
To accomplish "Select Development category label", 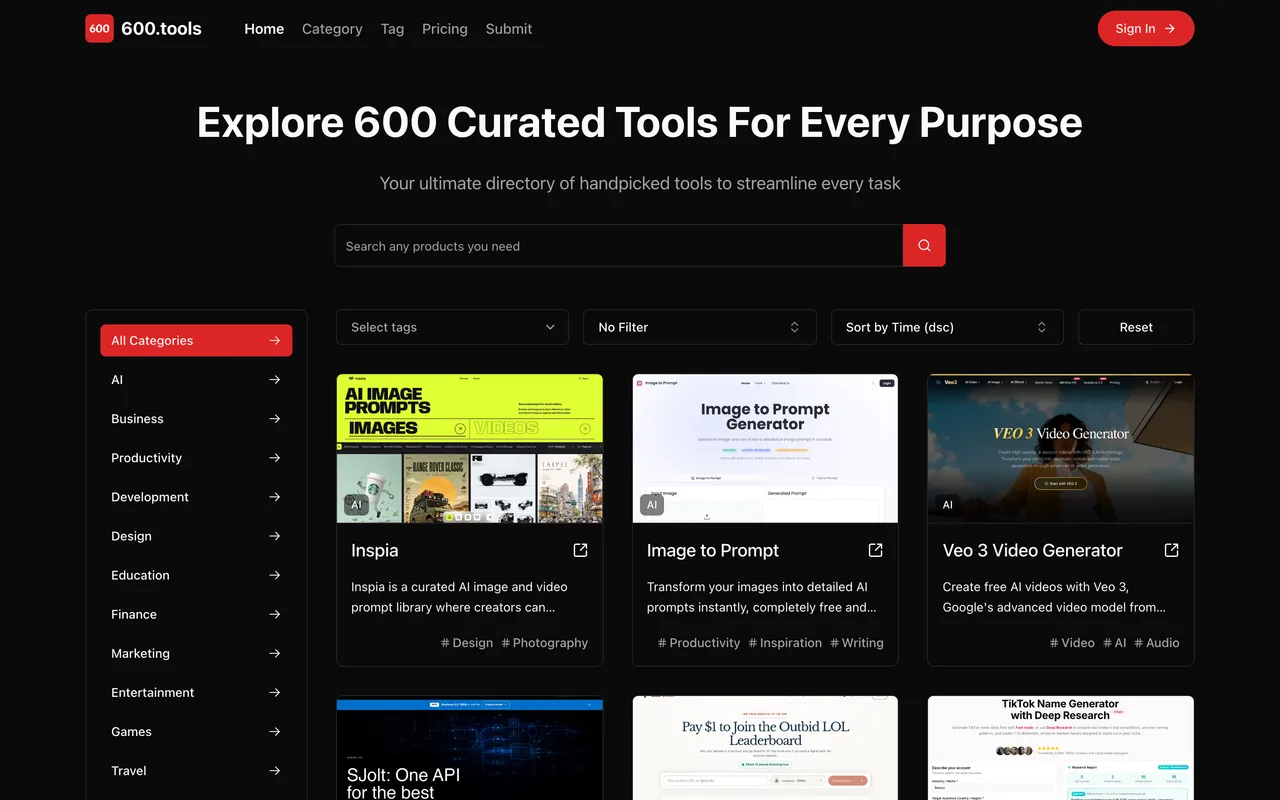I will pos(150,497).
